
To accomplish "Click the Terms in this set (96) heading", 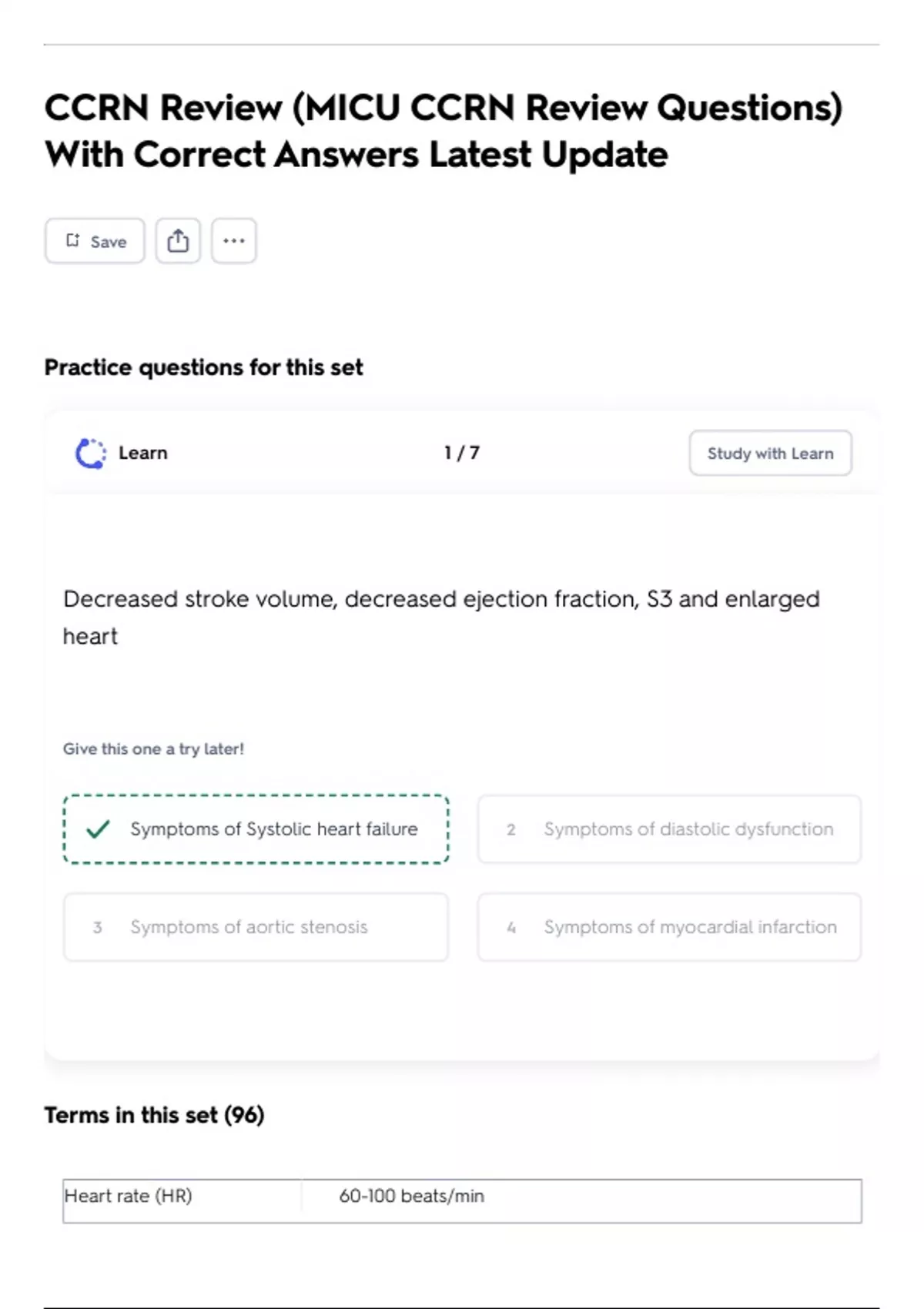I will tap(154, 1115).
